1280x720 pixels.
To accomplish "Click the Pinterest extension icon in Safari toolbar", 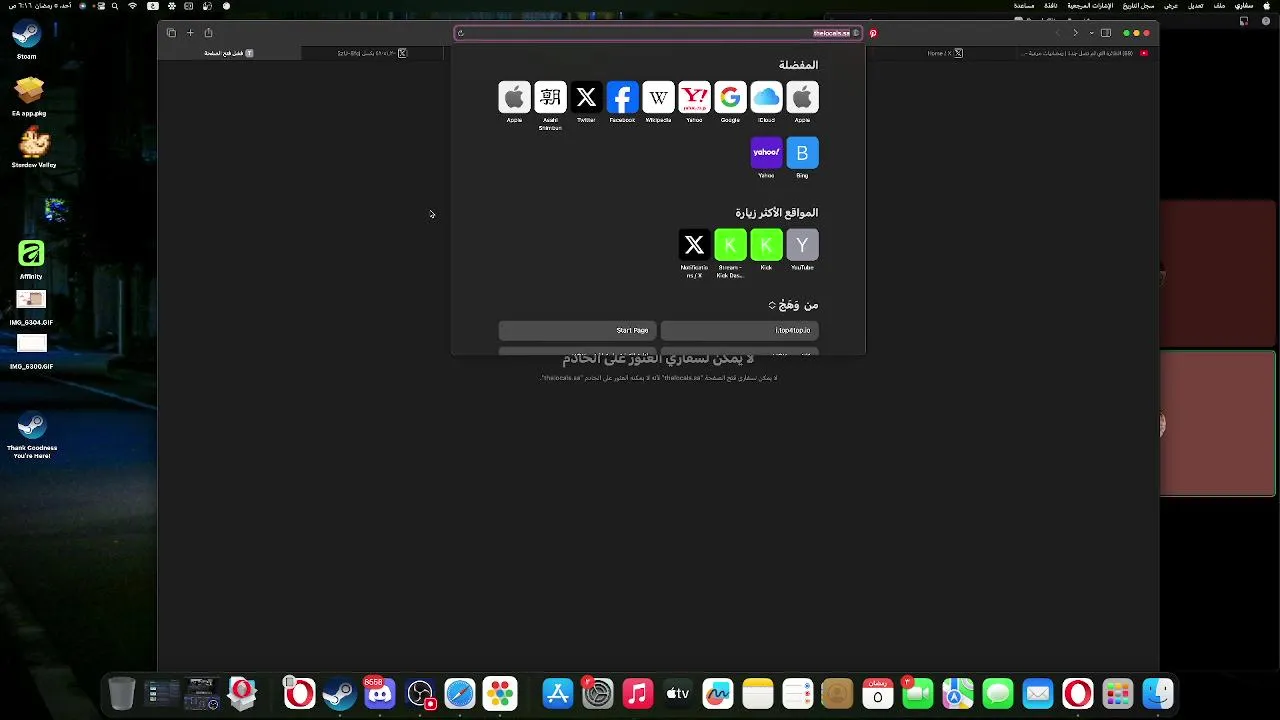I will pos(873,33).
